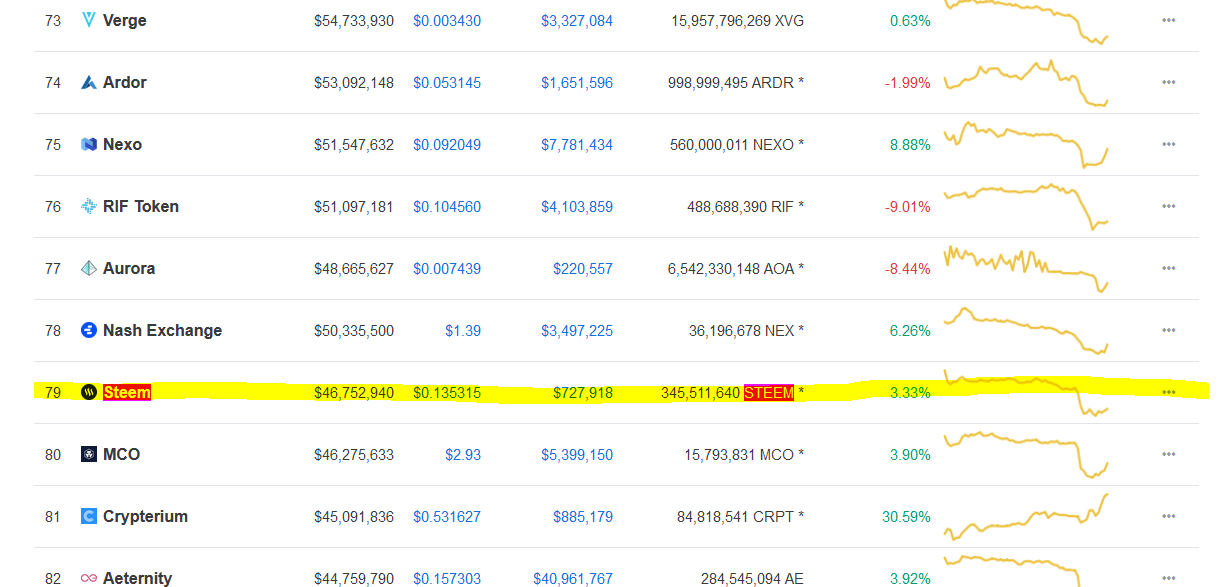Image resolution: width=1226 pixels, height=587 pixels.
Task: Open the MCO row more-options menu
Action: [1168, 454]
